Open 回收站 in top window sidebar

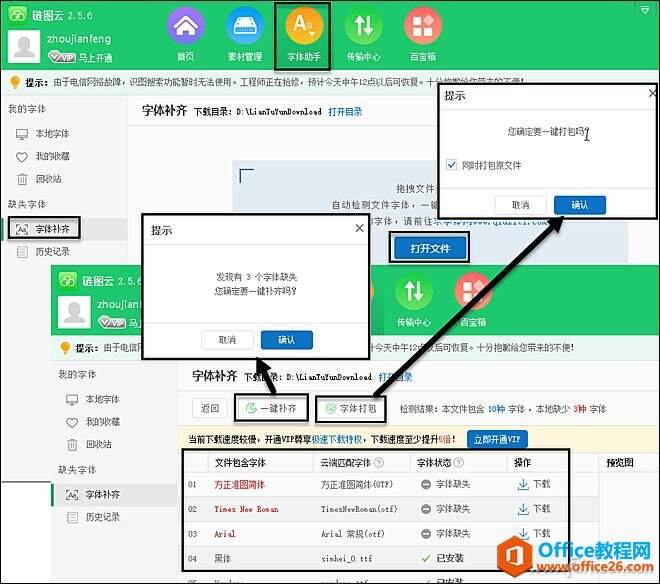(40, 179)
